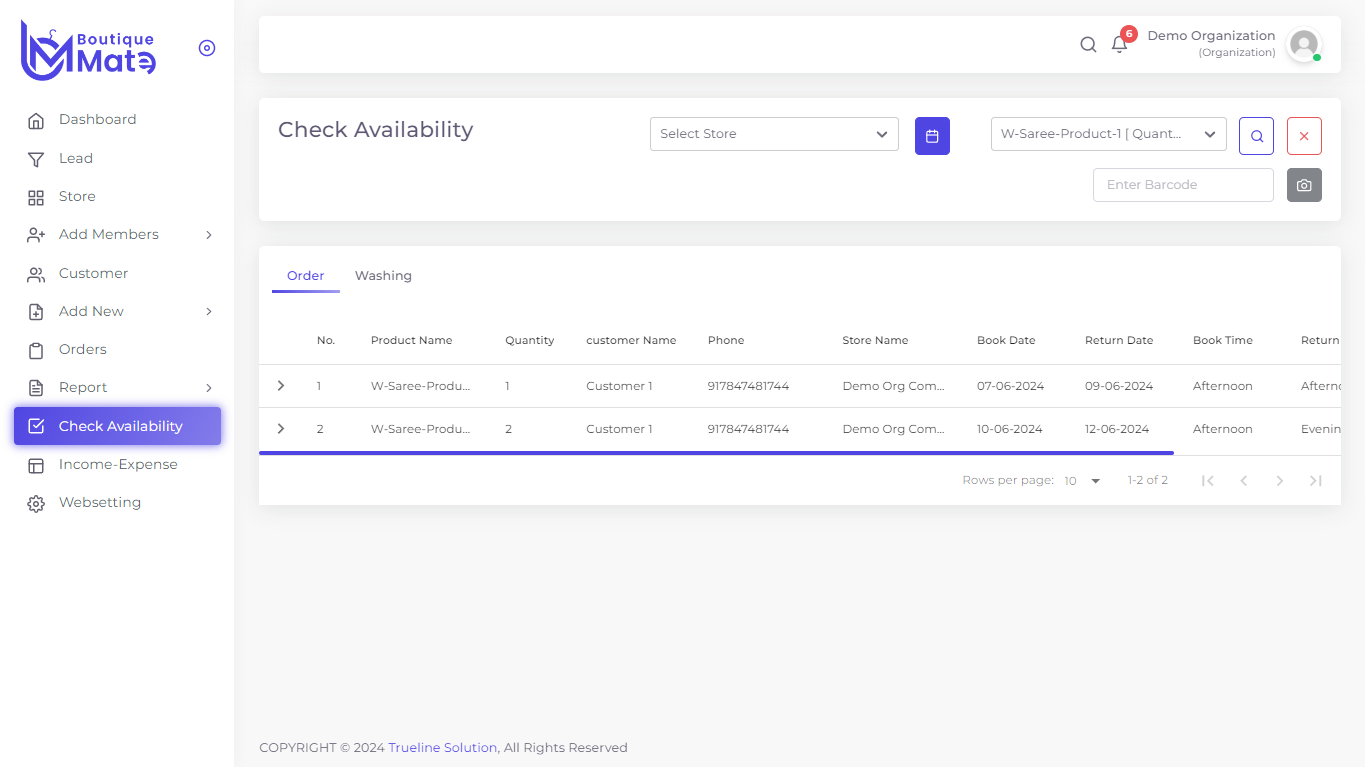This screenshot has width=1365, height=767.
Task: Click Demo Organization account name
Action: (x=1211, y=36)
